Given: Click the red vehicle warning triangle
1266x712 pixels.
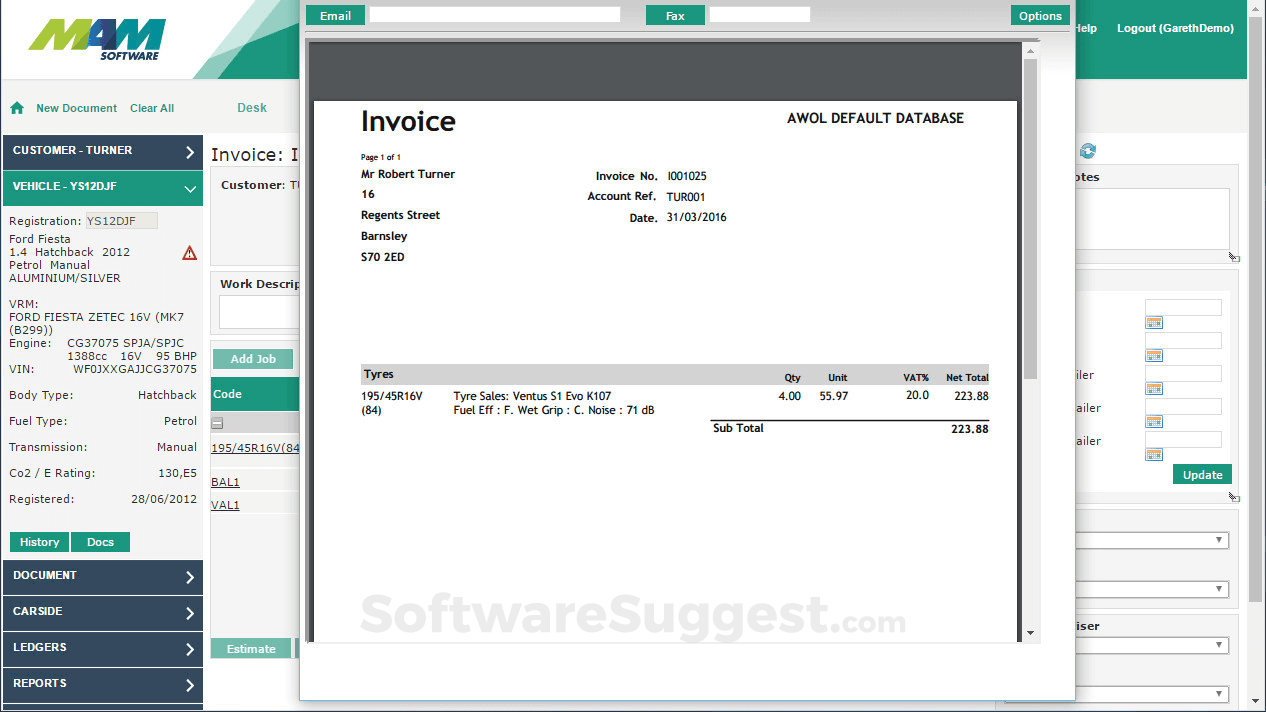Looking at the screenshot, I should pos(189,253).
